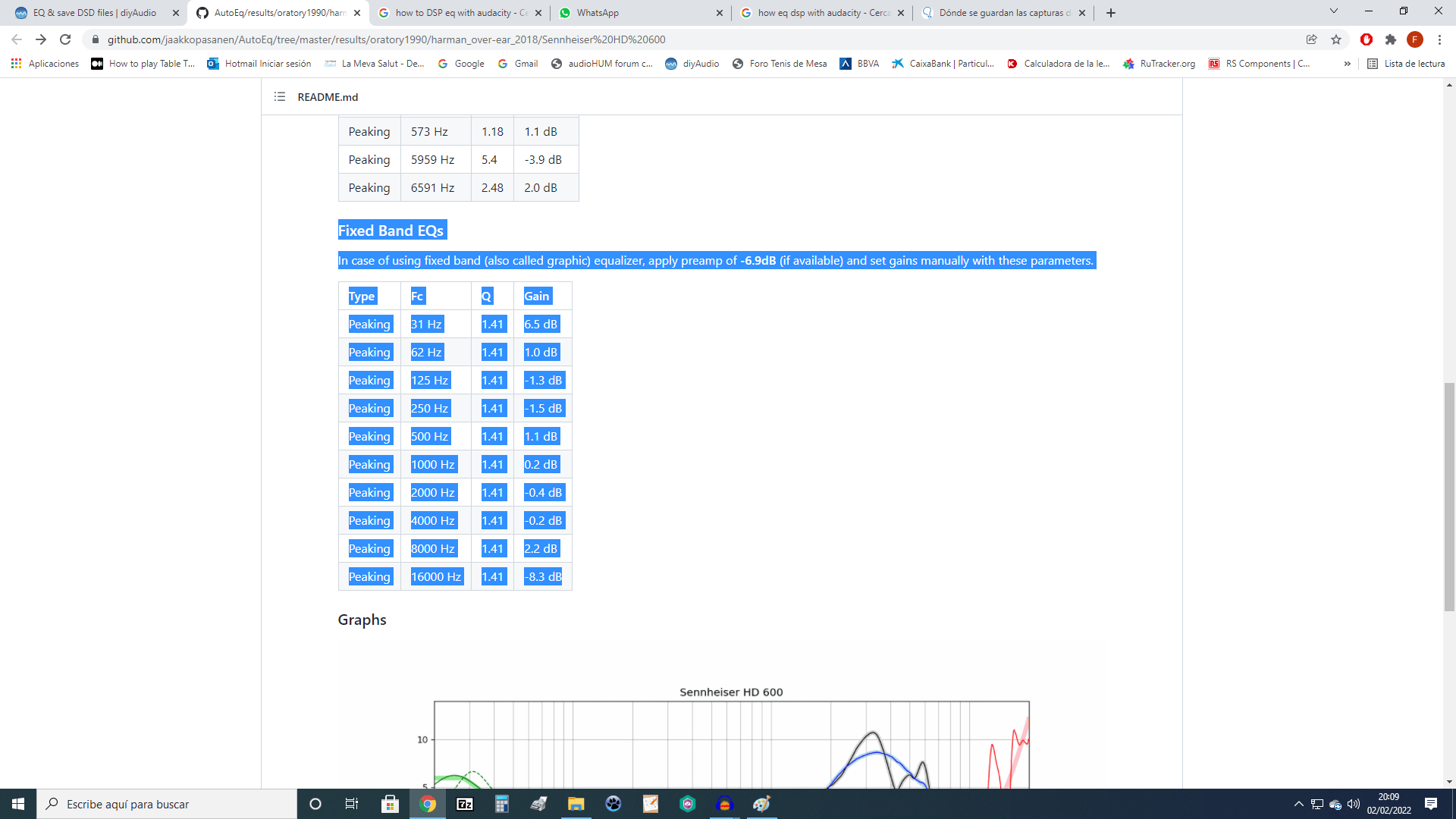This screenshot has width=1456, height=819.
Task: Open volume control in system tray
Action: (x=1354, y=804)
